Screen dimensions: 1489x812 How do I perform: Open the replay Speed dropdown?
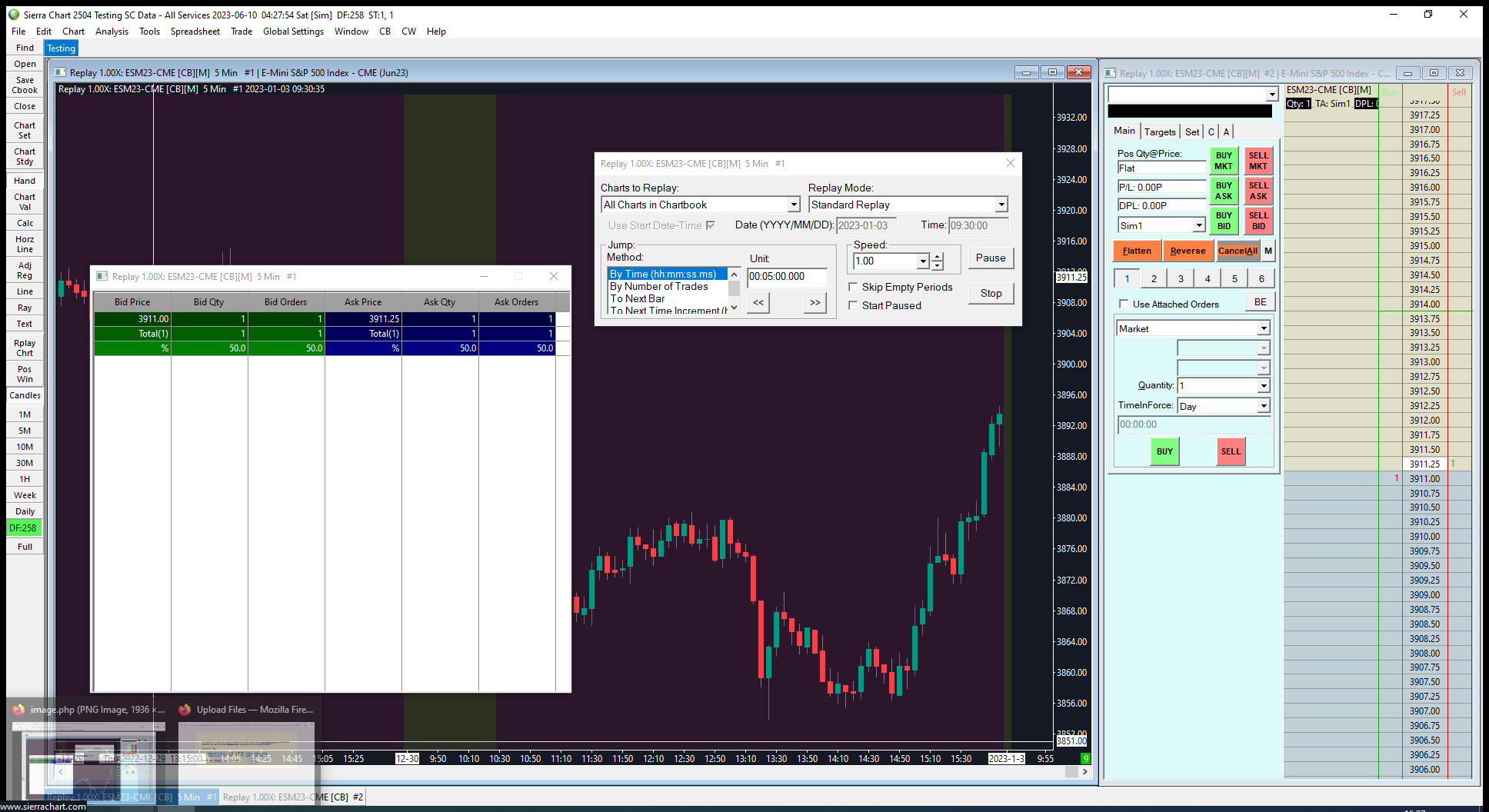coord(923,261)
